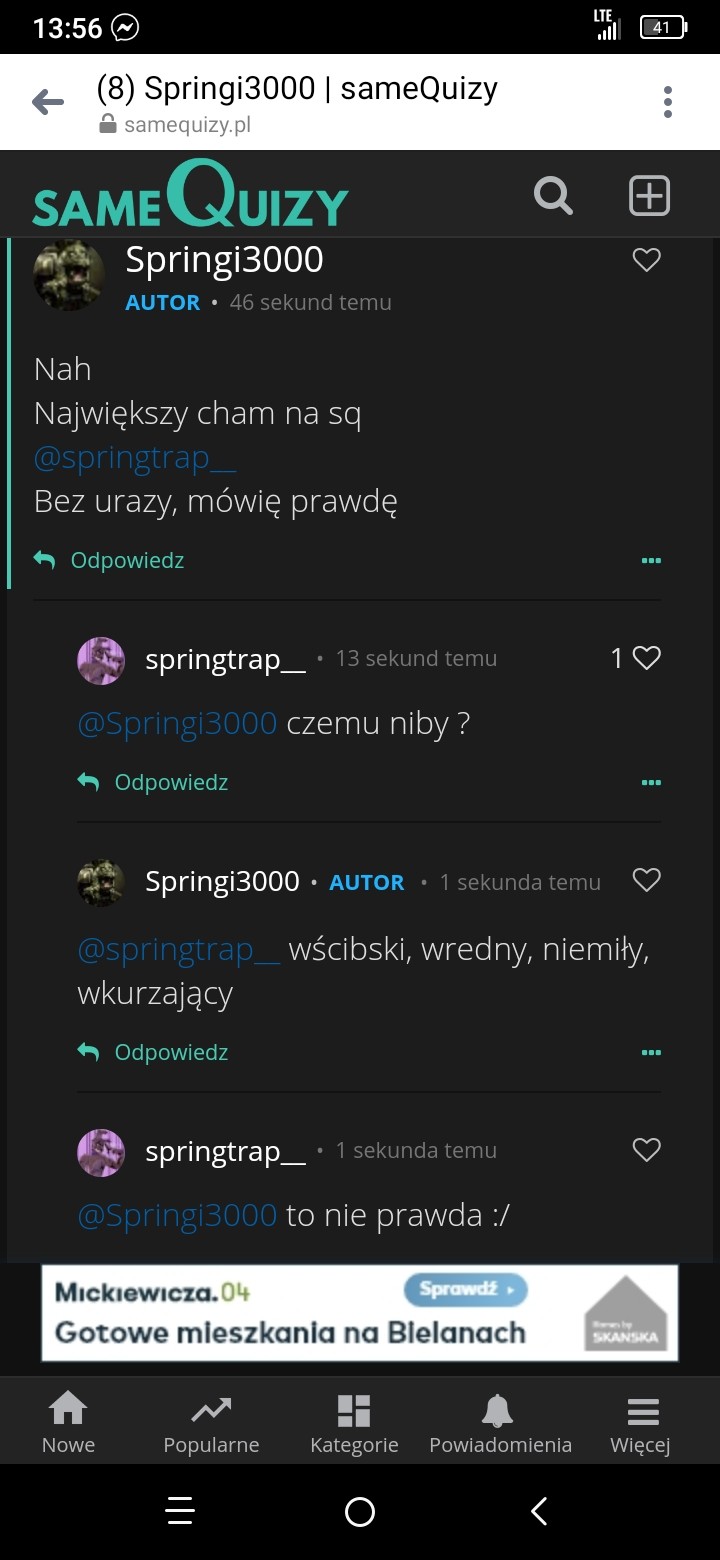Toggle heart on "czemu niby ?" comment
720x1560 pixels.
click(647, 658)
